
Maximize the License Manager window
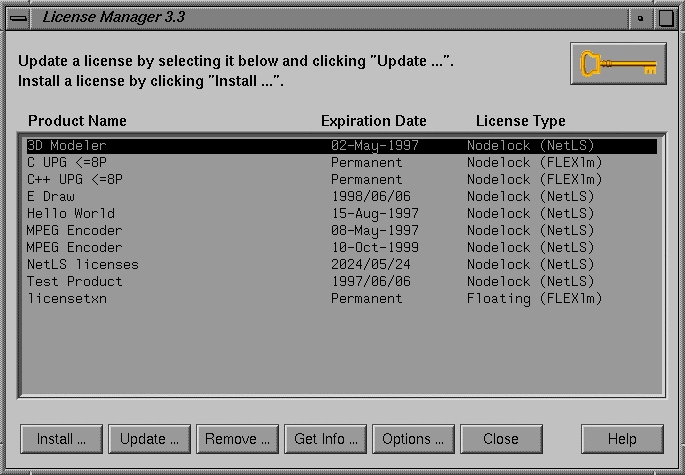coord(666,18)
